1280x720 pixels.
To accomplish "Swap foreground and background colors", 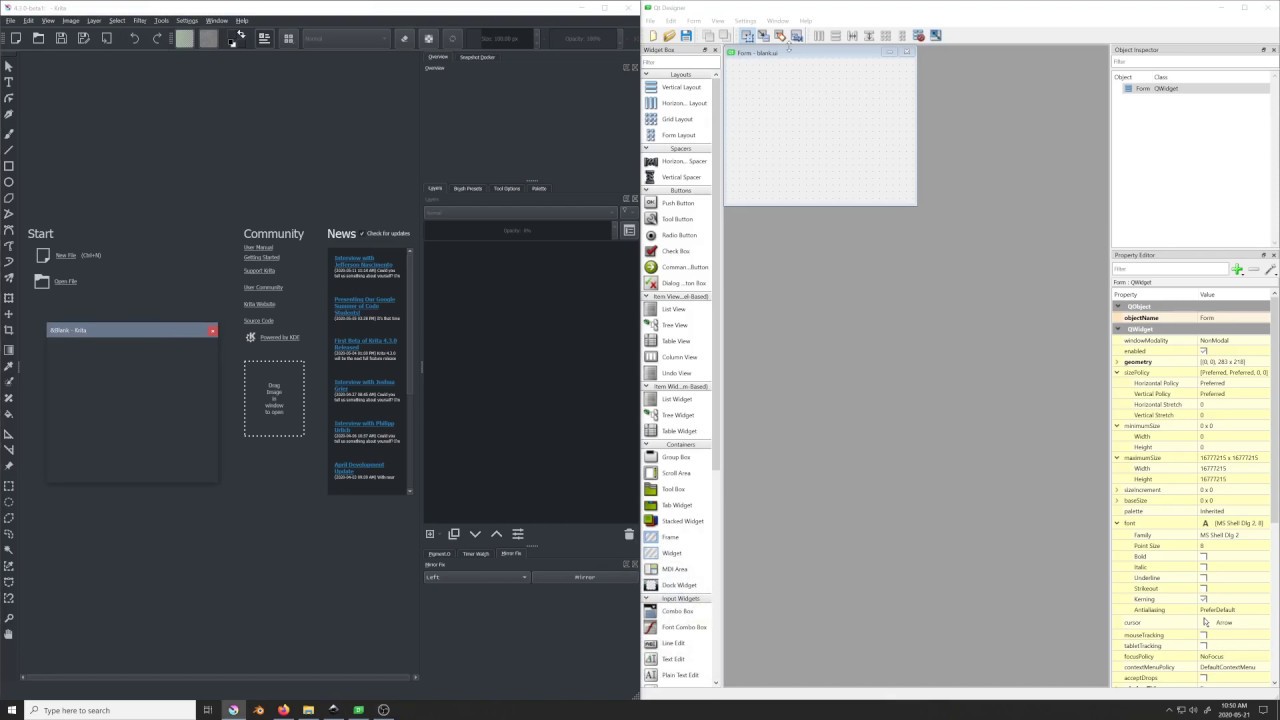I will [x=241, y=34].
